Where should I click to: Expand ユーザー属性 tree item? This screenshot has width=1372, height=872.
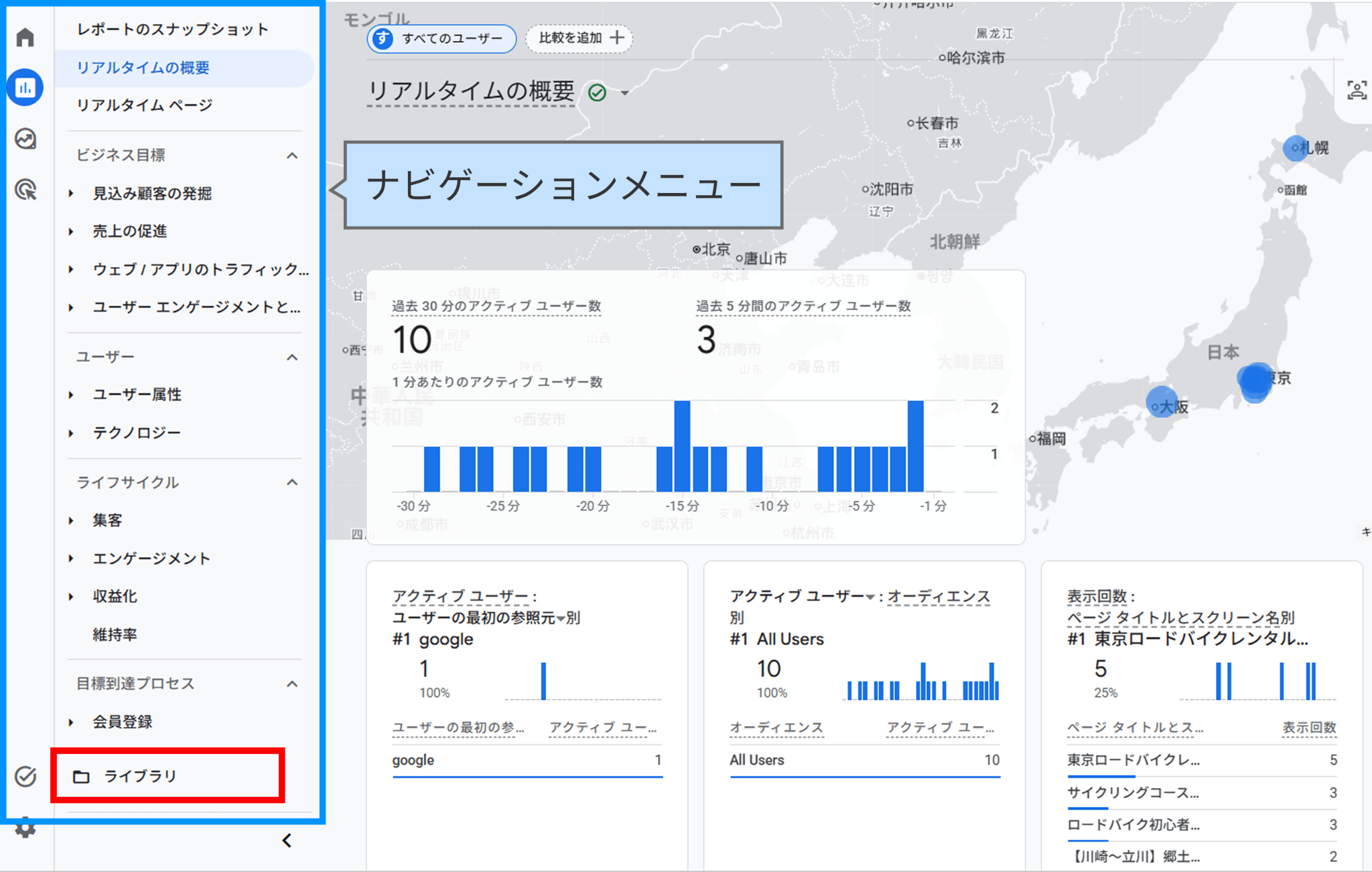(x=71, y=395)
